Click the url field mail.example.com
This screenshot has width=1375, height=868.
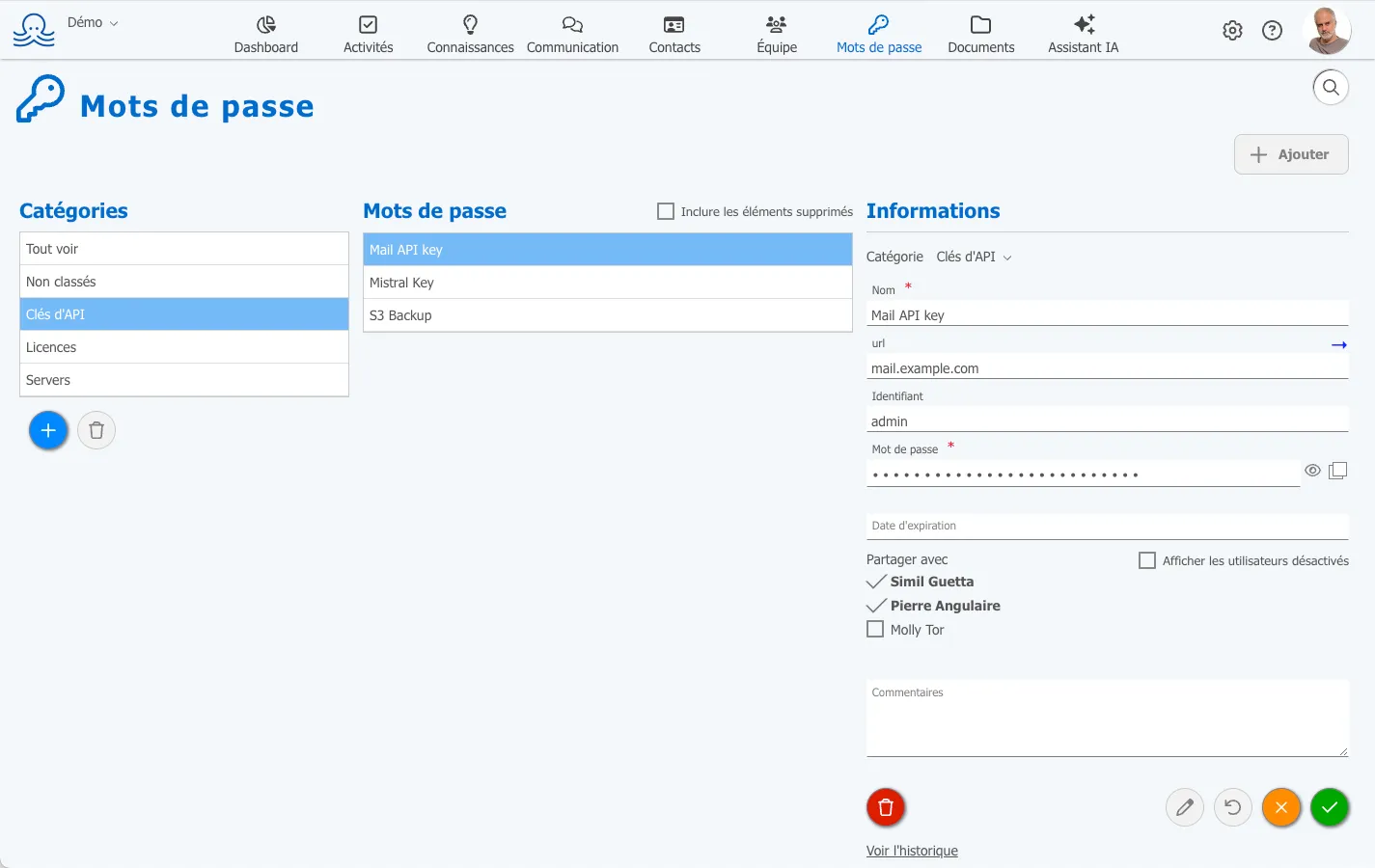pyautogui.click(x=1108, y=368)
